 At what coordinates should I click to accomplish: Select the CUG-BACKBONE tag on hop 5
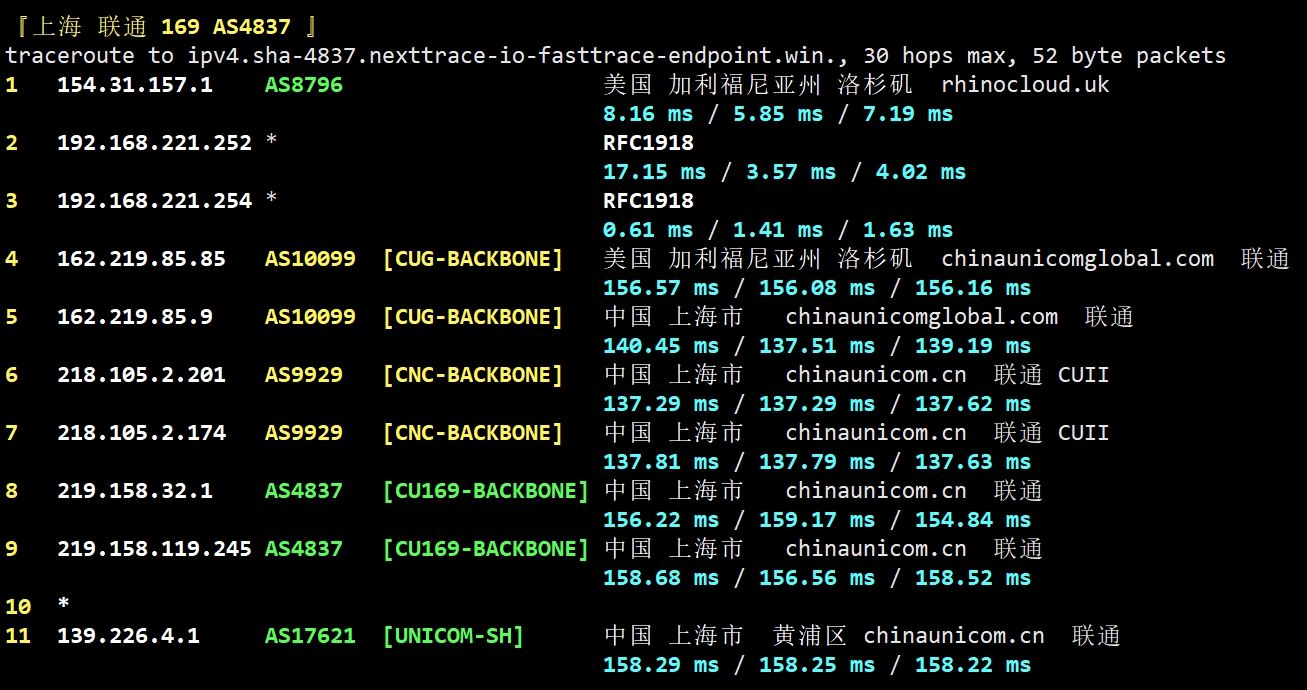pyautogui.click(x=472, y=317)
